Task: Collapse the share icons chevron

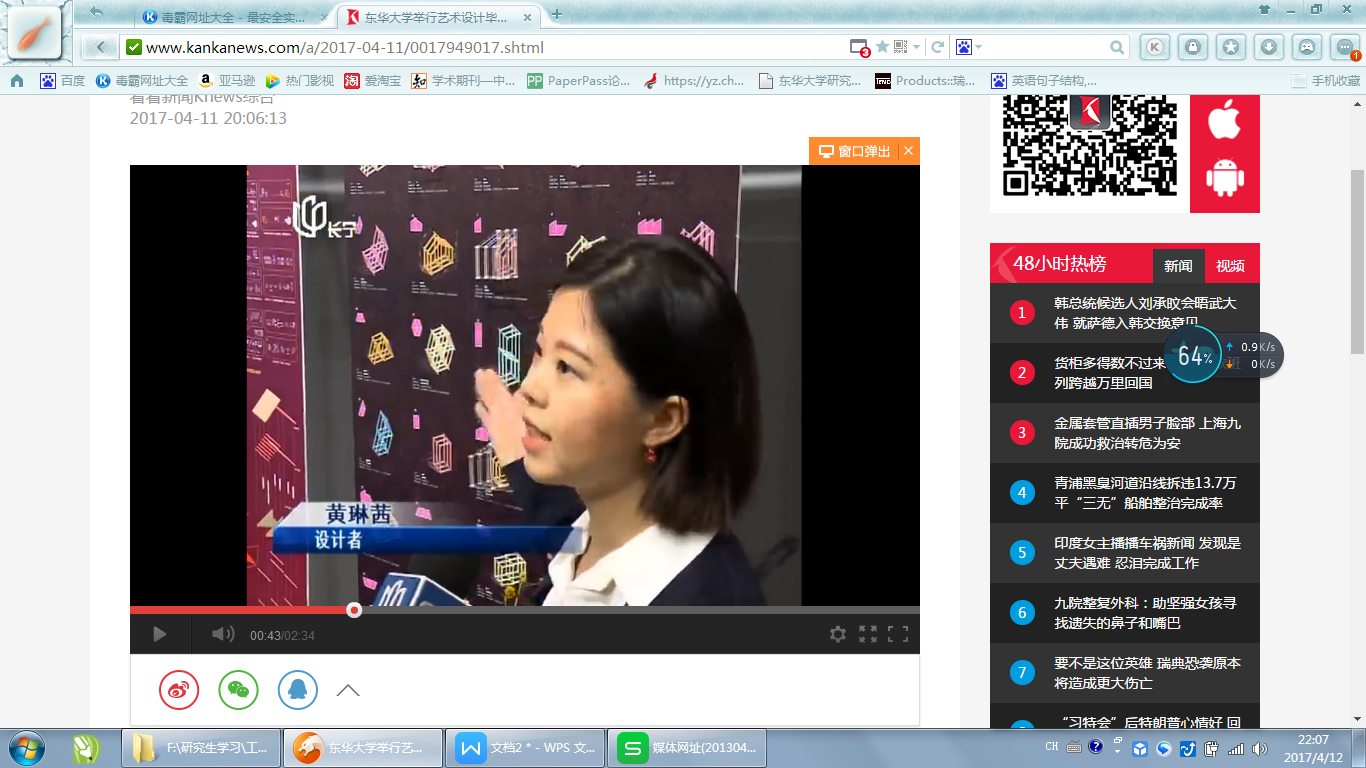Action: tap(348, 690)
